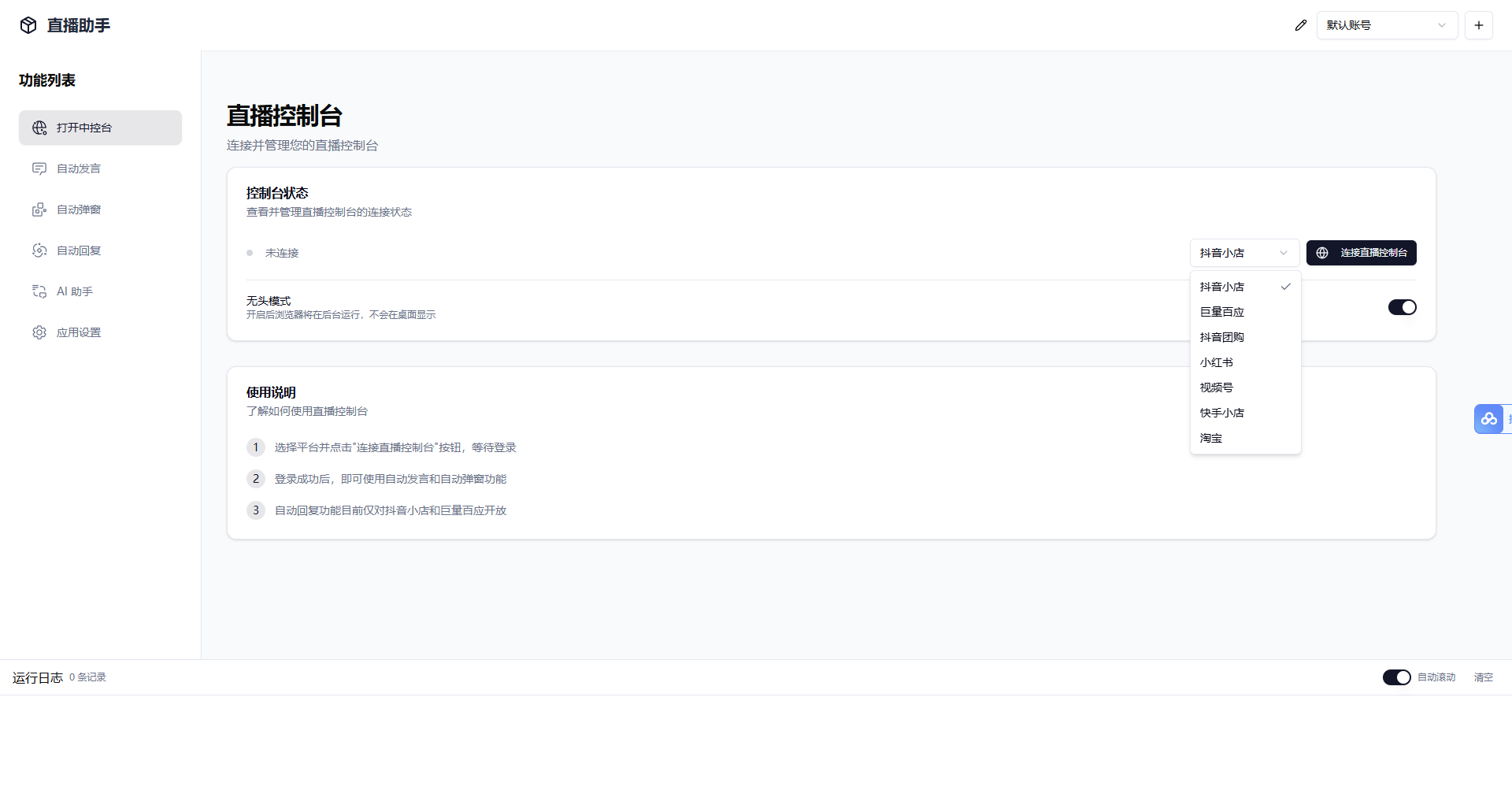Open the AI 助手 sidebar item
The width and height of the screenshot is (1512, 801).
pyautogui.click(x=75, y=291)
